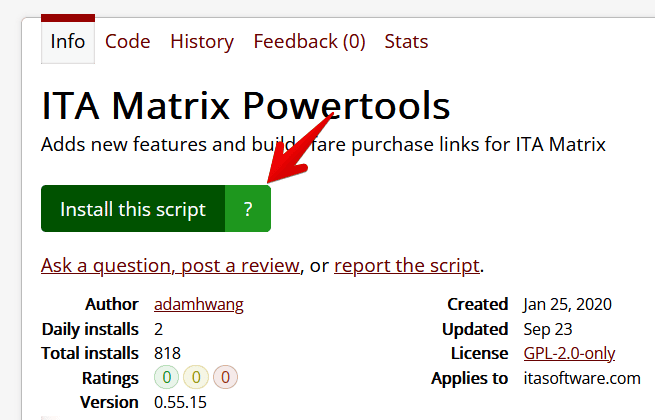Click the itasoftware.com applies-to value
The height and width of the screenshot is (420, 655).
coord(581,378)
